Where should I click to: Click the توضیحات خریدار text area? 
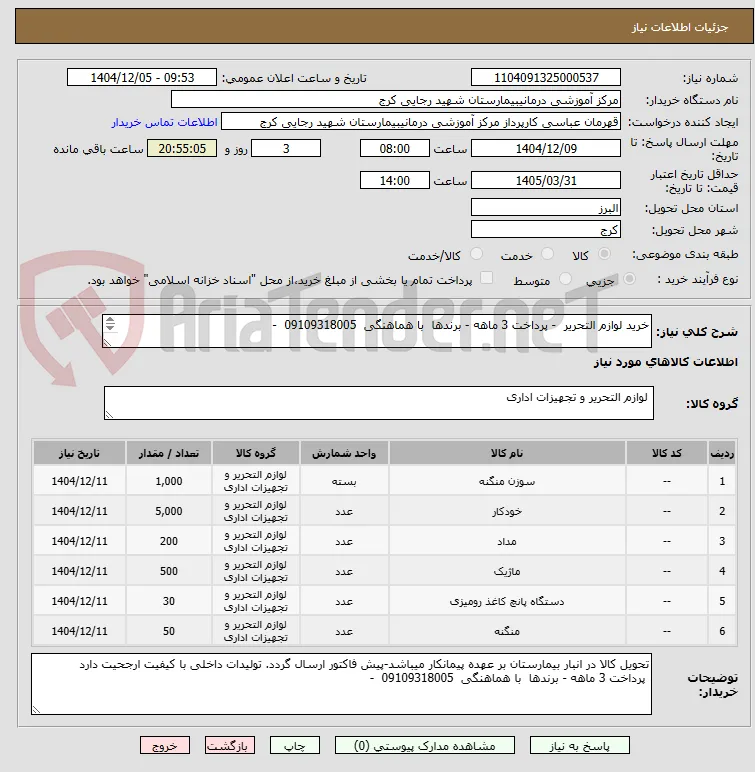341,684
